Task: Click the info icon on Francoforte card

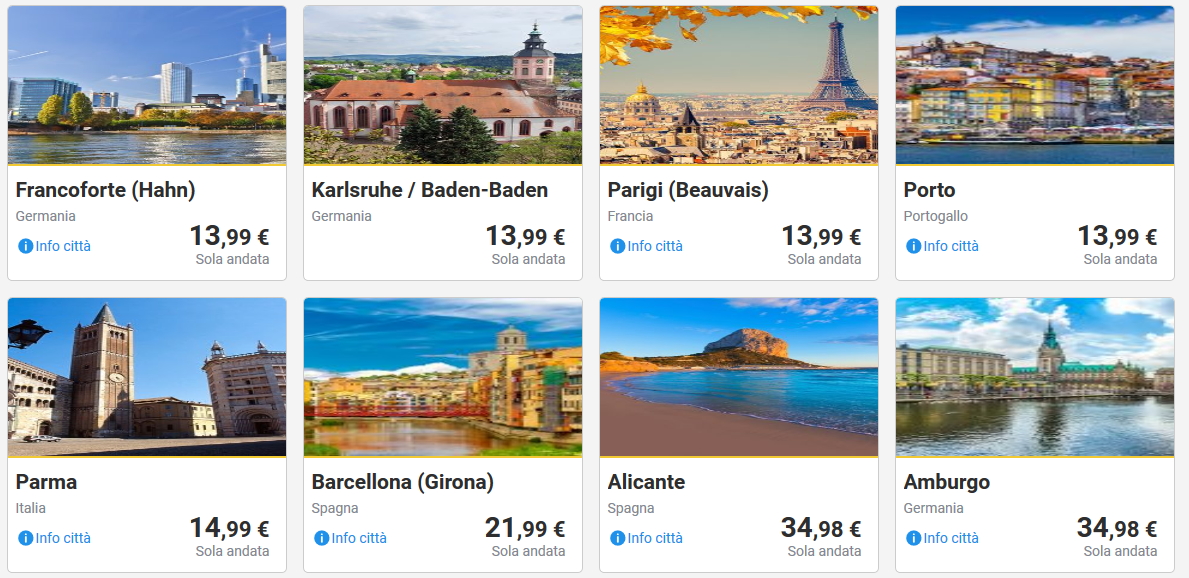Action: pyautogui.click(x=25, y=246)
